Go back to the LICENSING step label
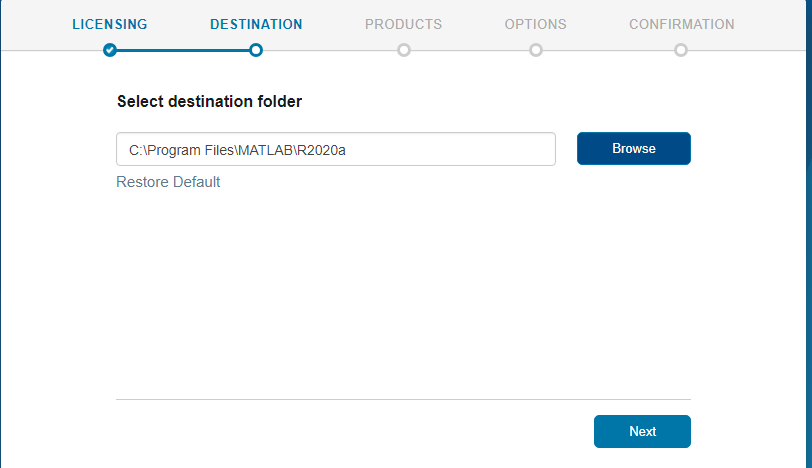The height and width of the screenshot is (468, 812). (110, 24)
